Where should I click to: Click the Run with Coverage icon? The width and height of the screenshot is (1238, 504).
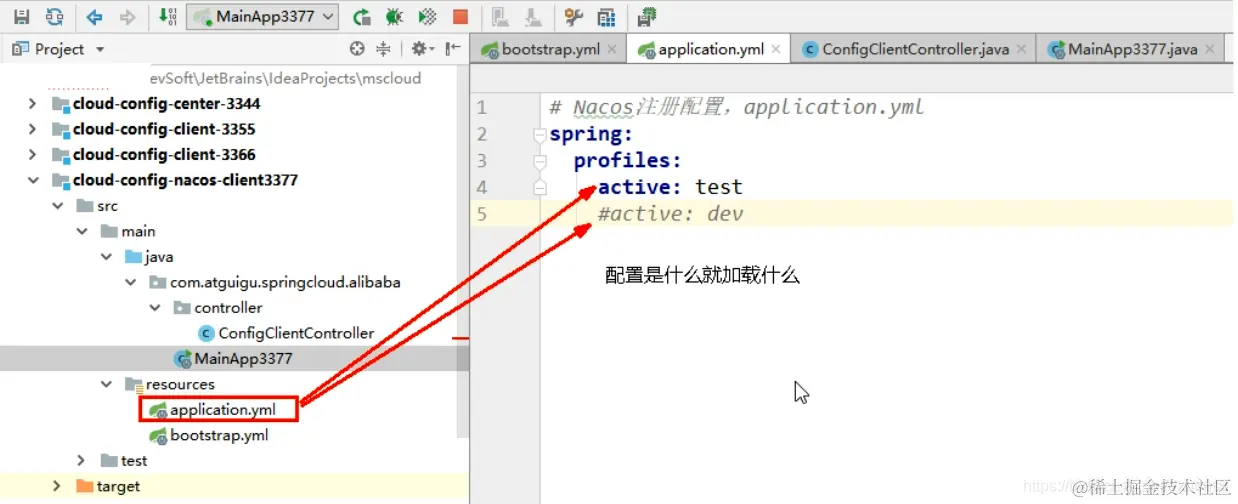tap(427, 17)
